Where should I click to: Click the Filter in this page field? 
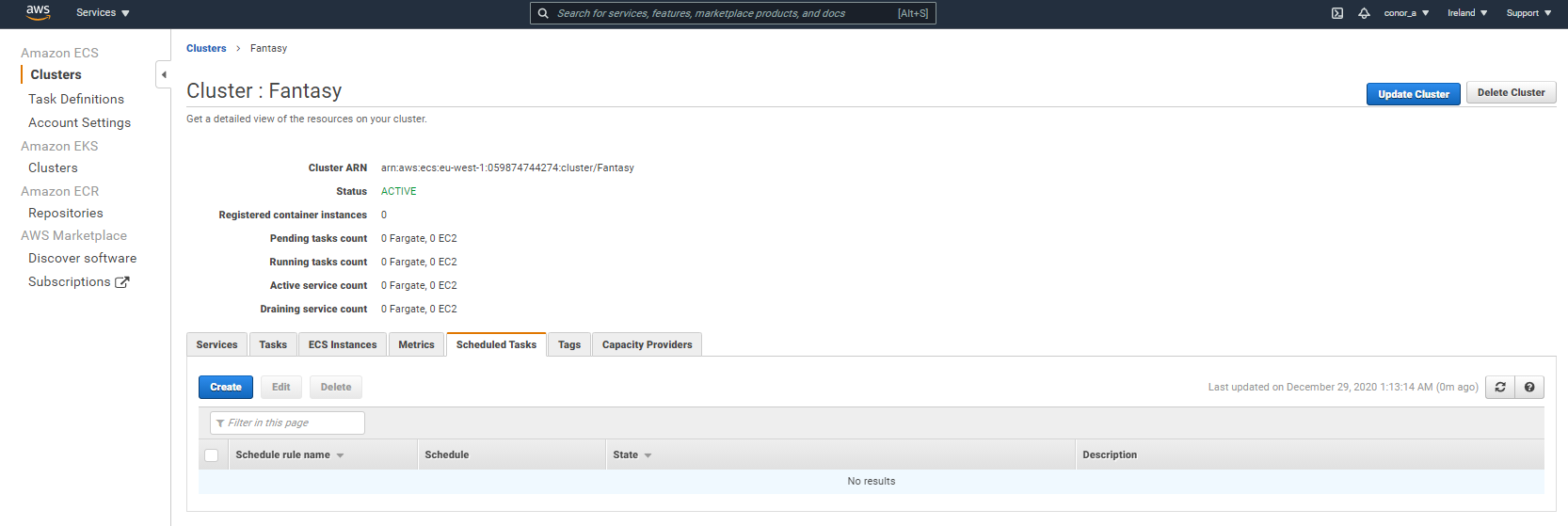coord(287,423)
